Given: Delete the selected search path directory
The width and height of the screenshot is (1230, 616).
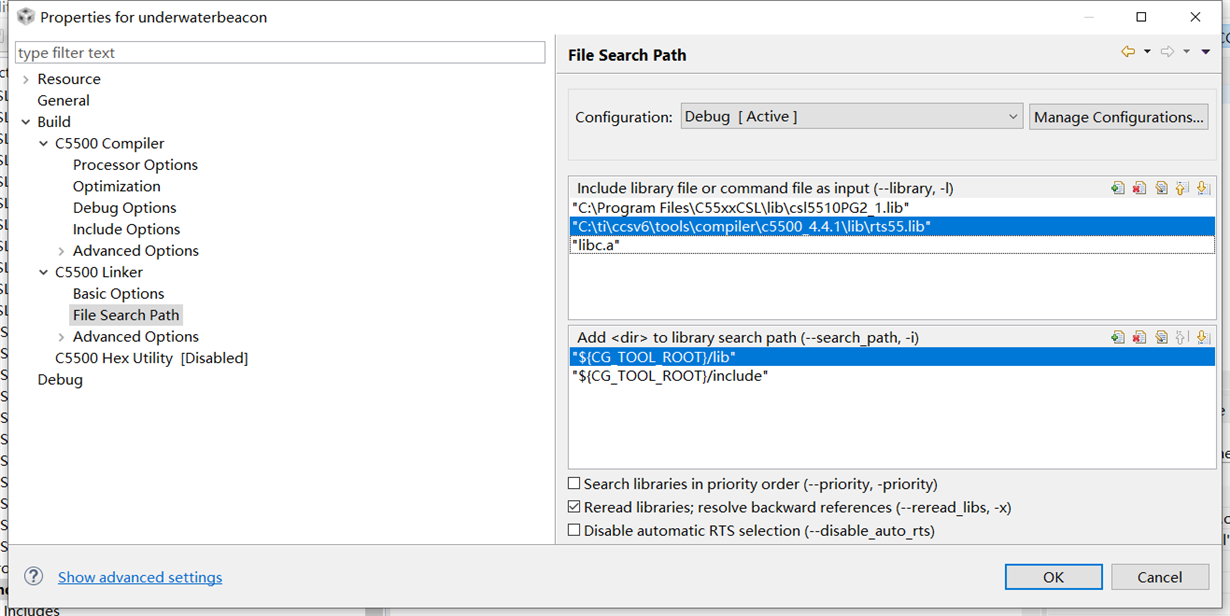Looking at the screenshot, I should click(1139, 338).
